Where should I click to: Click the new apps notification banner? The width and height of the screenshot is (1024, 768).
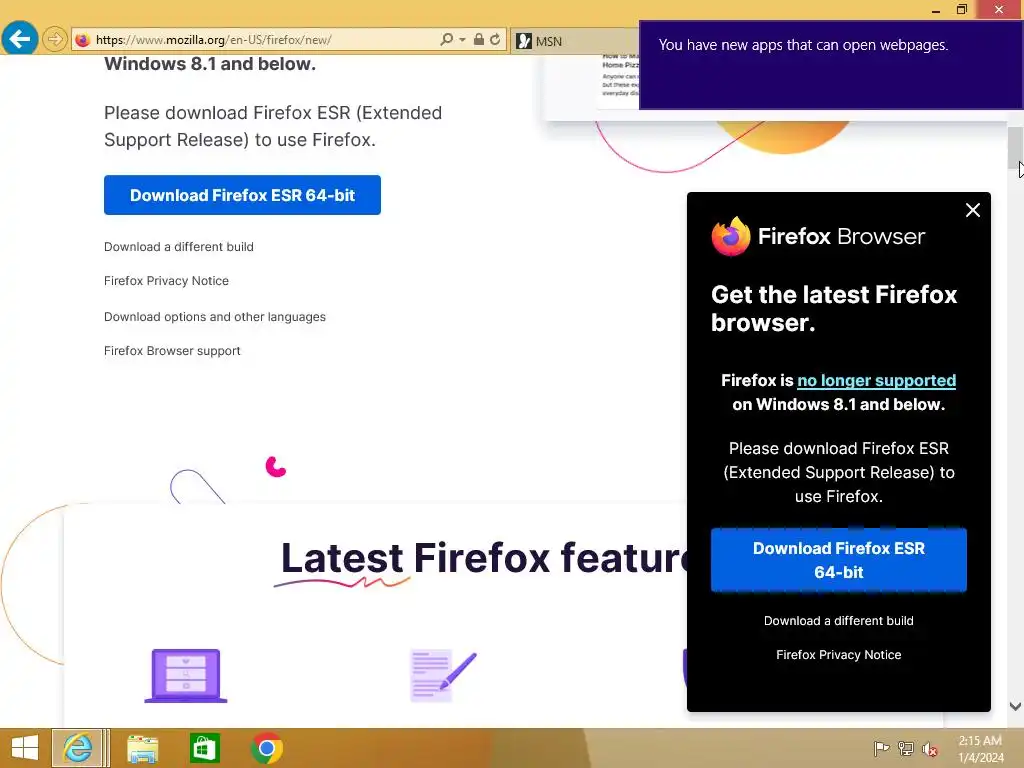[831, 65]
